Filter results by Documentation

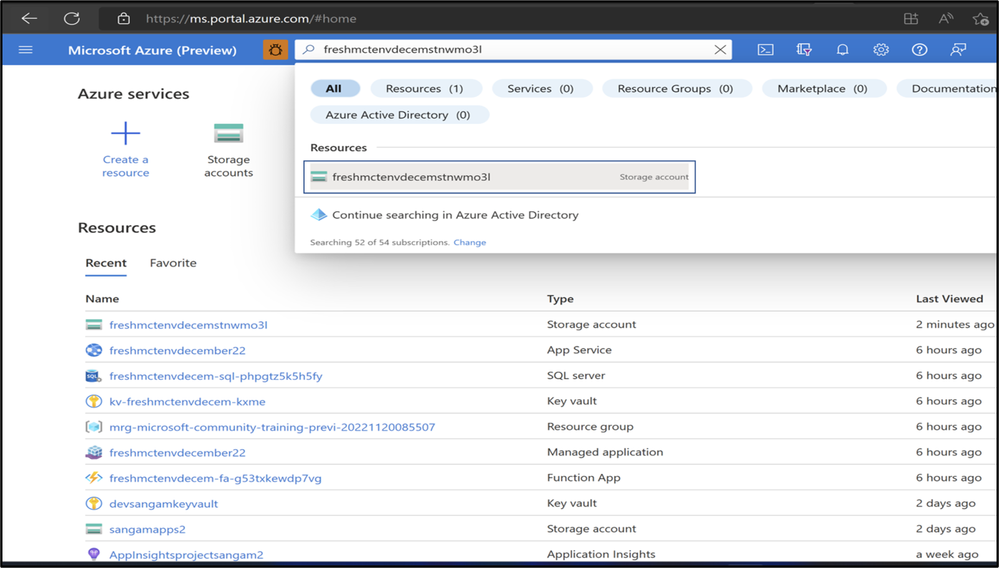coord(947,89)
